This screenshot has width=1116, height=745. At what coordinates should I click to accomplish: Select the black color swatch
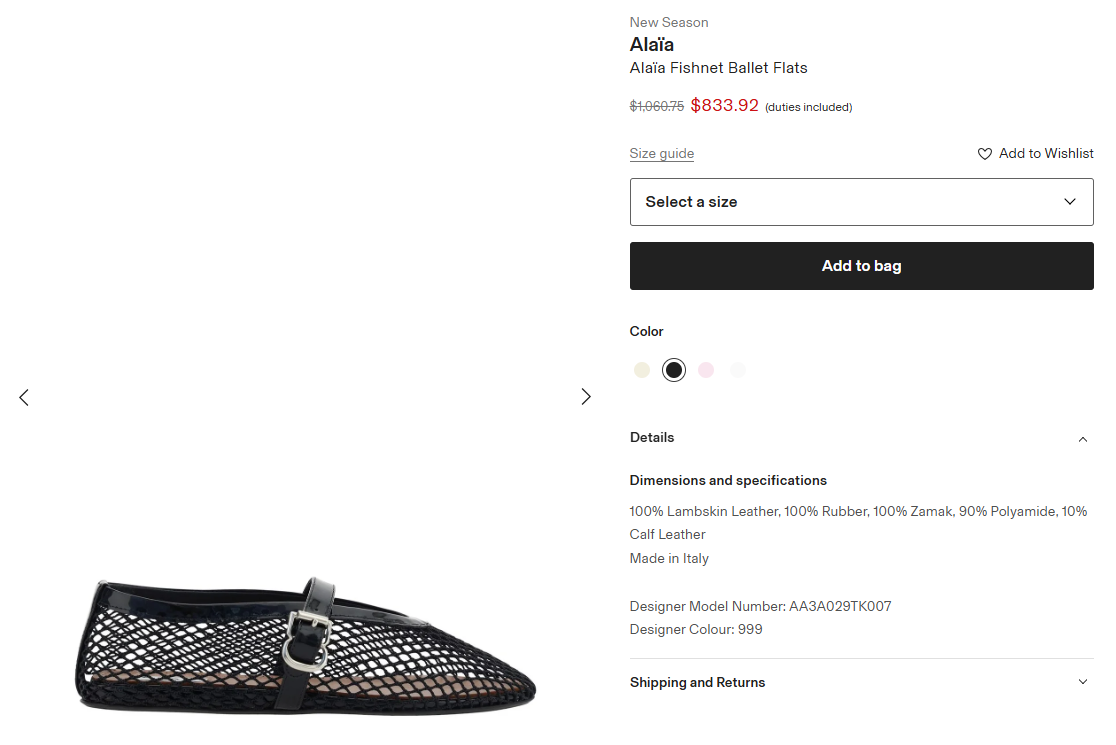[674, 370]
